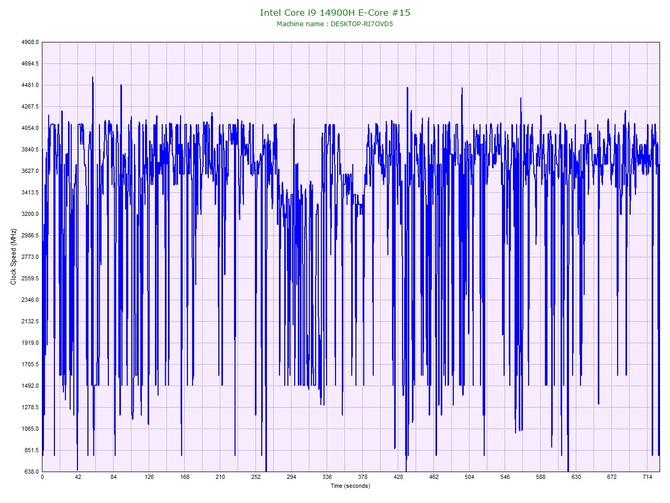670x503 pixels.
Task: Click the y-axis value 3200.0
Action: point(30,214)
